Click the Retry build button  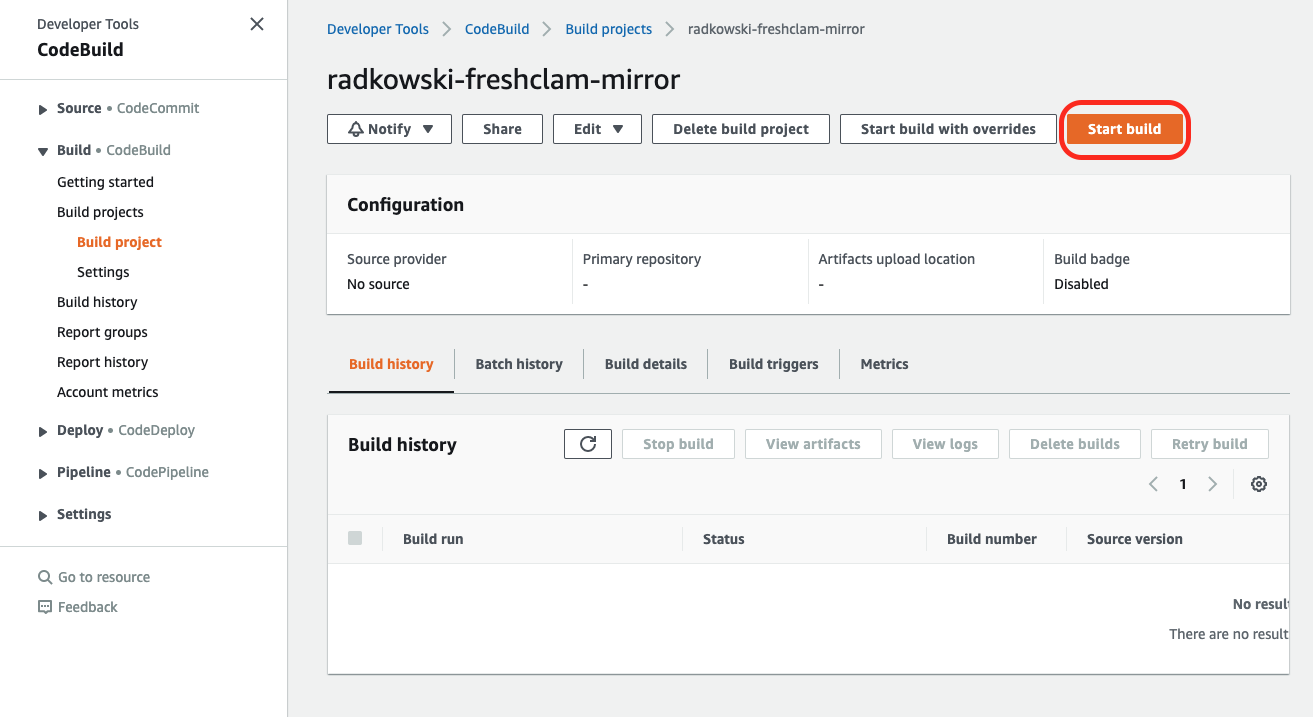1209,444
